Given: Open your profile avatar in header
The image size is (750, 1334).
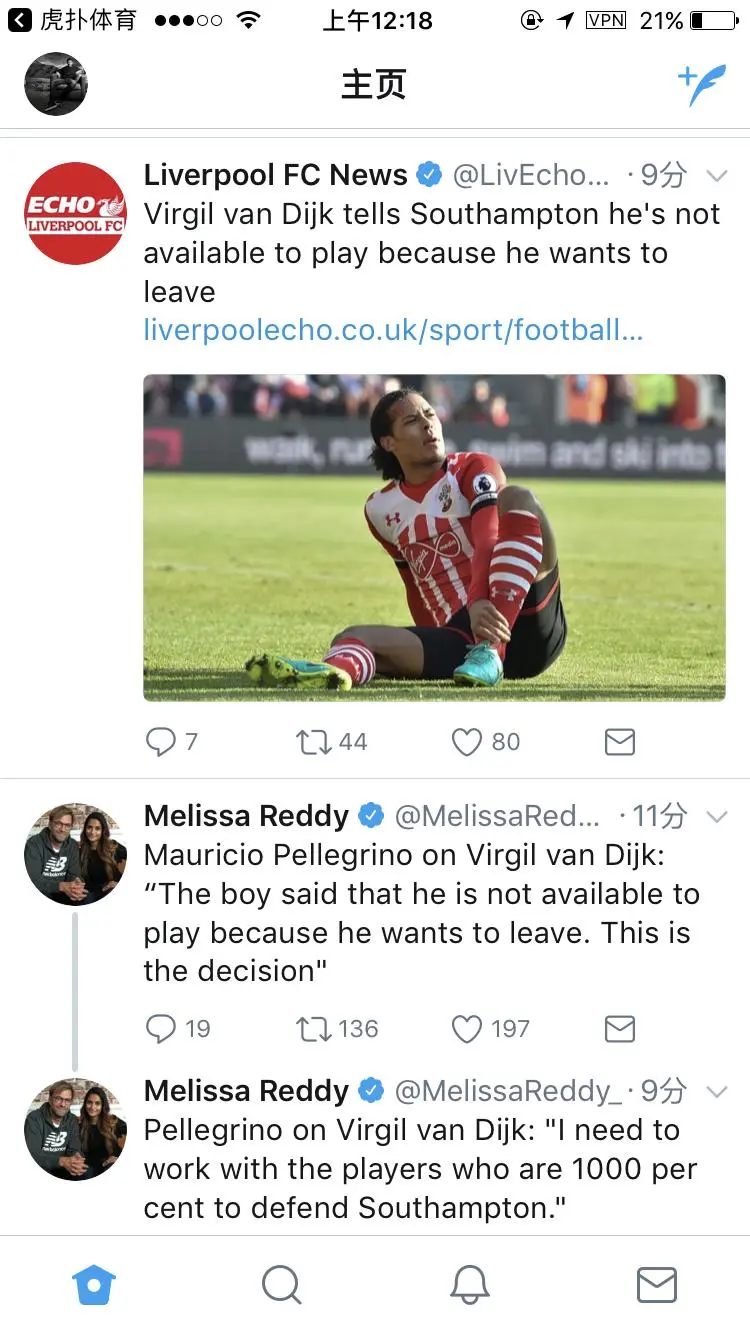Looking at the screenshot, I should pos(56,84).
